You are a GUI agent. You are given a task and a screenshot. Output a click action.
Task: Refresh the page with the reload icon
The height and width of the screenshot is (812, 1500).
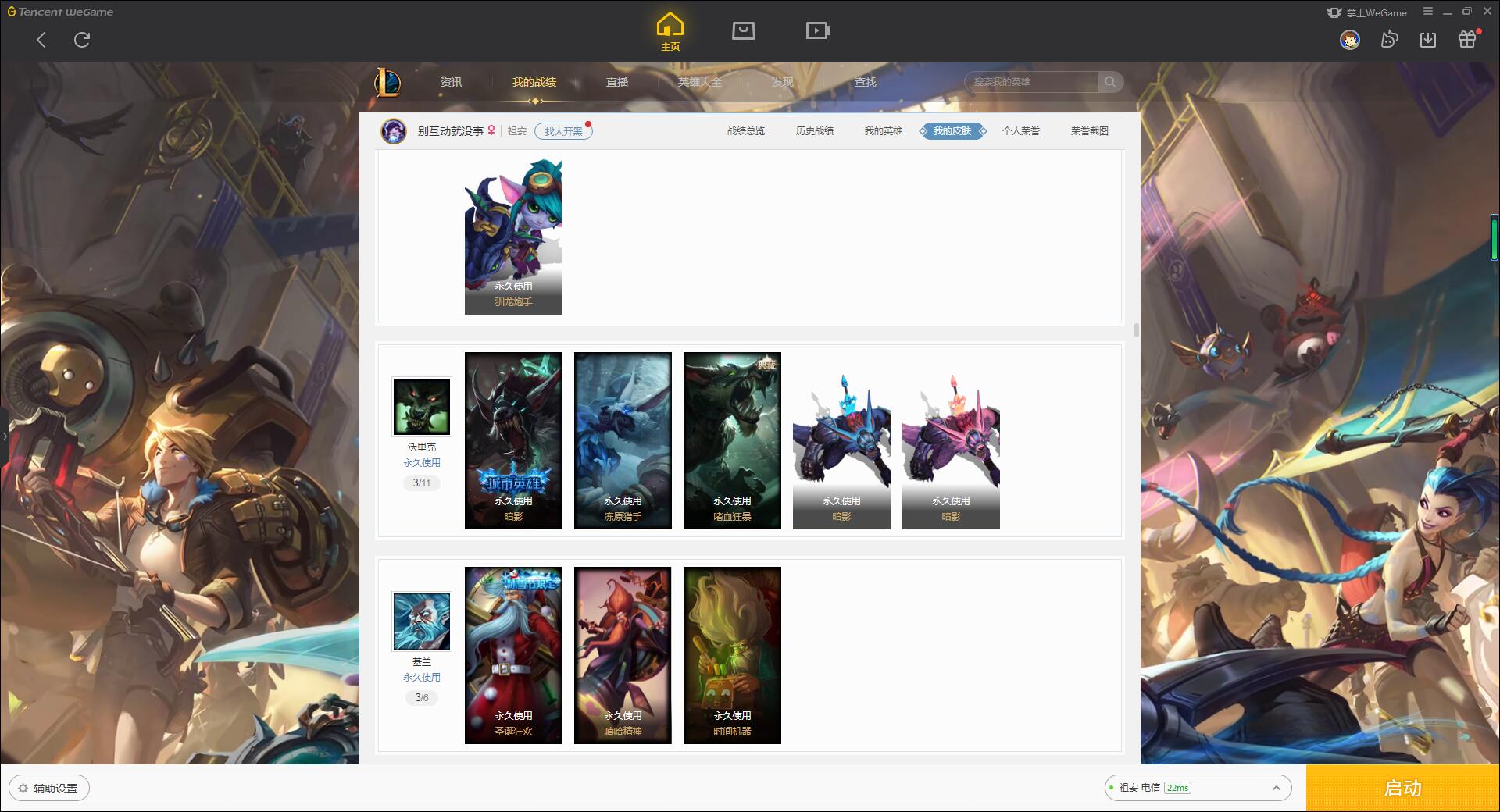[x=82, y=40]
